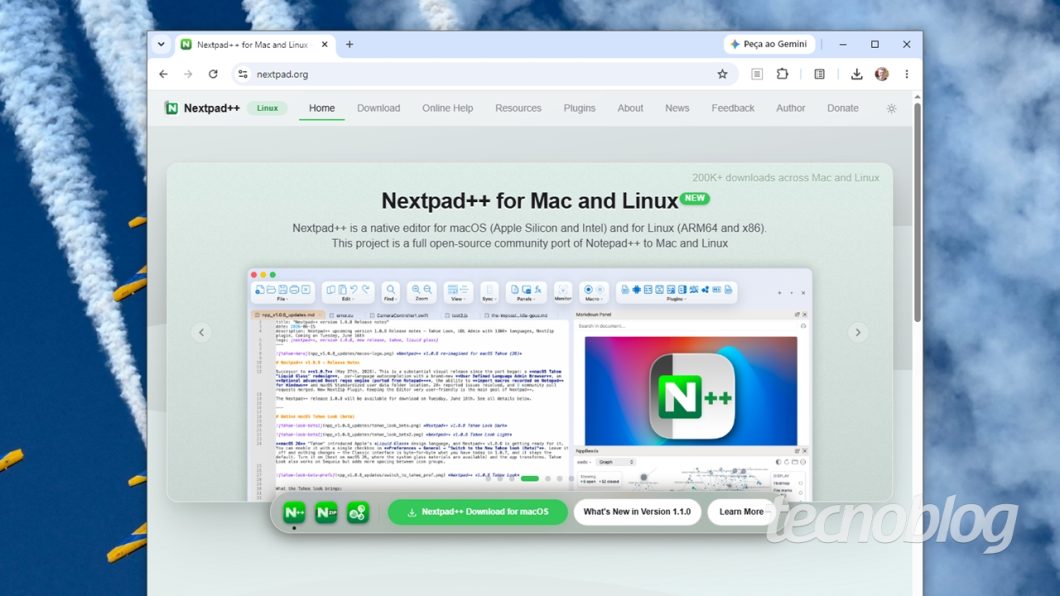Show previous carousel slide
Viewport: 1060px width, 596px height.
coord(201,332)
